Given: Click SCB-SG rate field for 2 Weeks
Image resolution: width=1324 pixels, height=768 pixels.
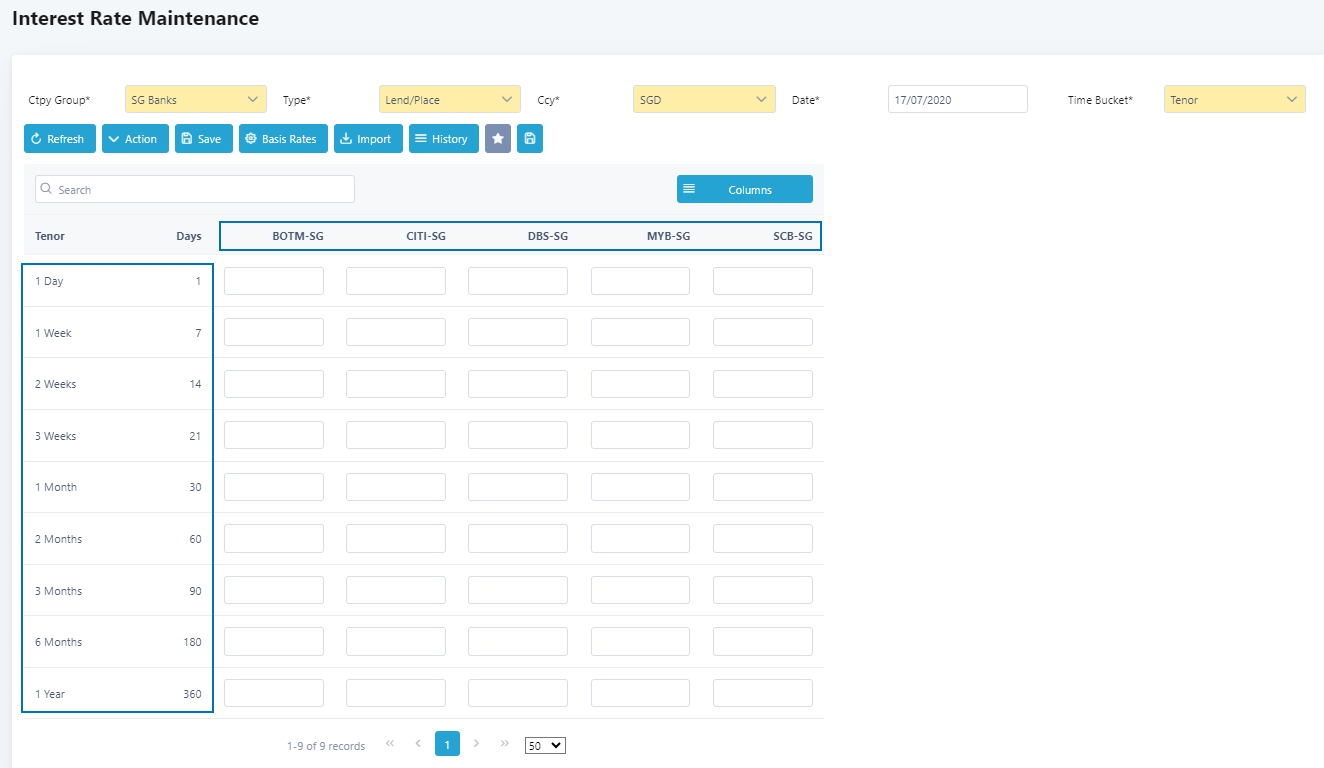Looking at the screenshot, I should [x=763, y=384].
